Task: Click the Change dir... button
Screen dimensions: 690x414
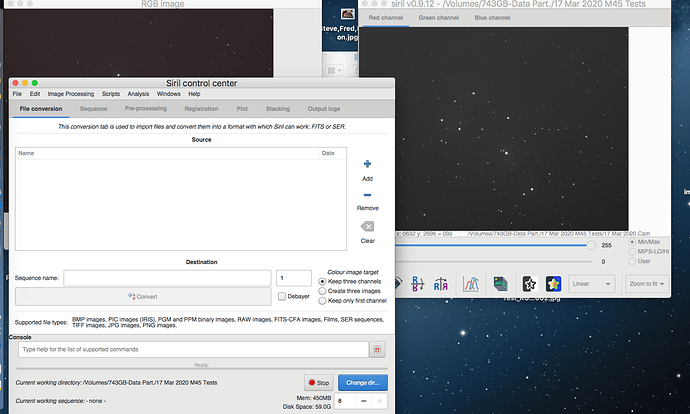Action: [363, 383]
